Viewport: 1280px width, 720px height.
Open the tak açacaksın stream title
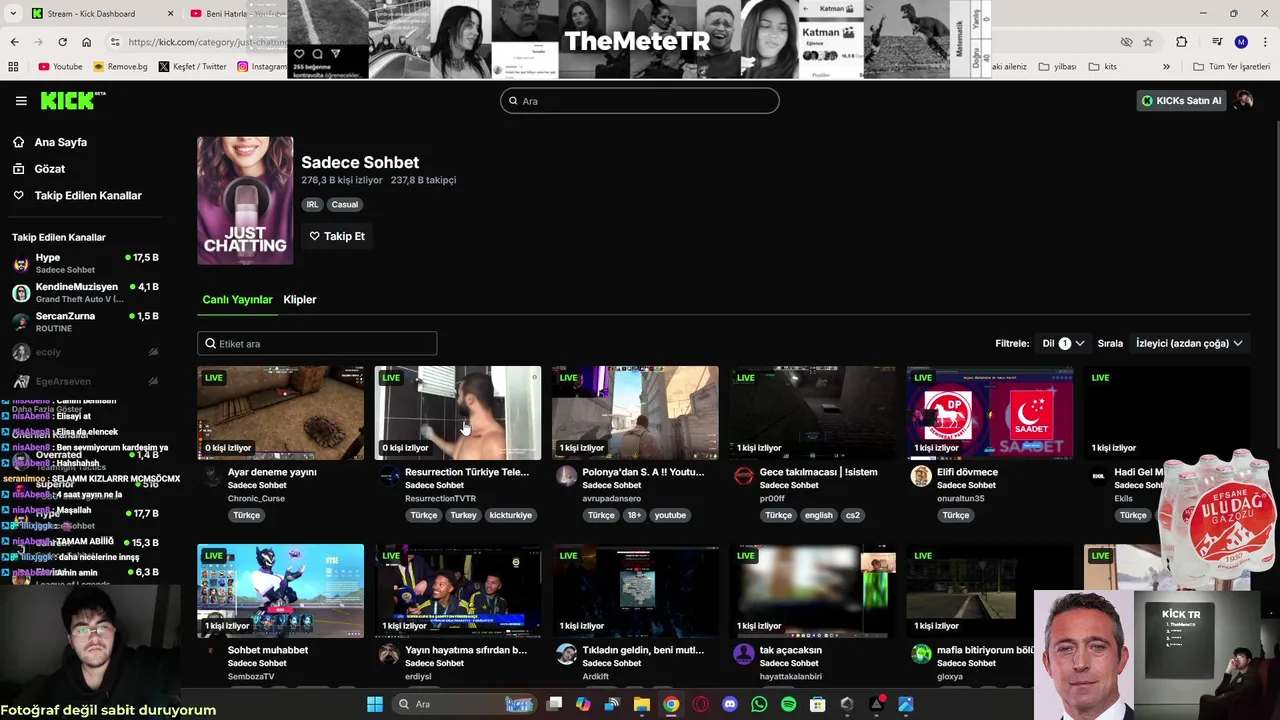coord(790,650)
